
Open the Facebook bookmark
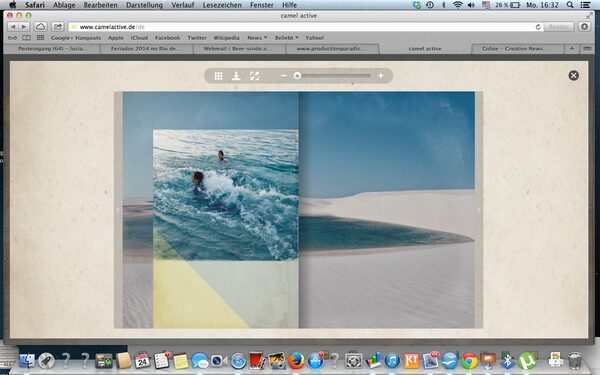coord(168,38)
